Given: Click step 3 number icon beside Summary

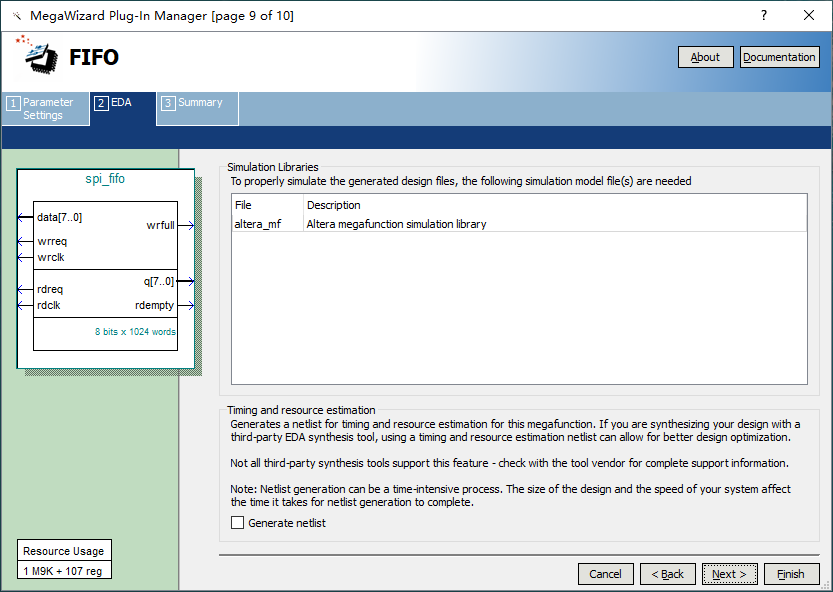Looking at the screenshot, I should tap(168, 103).
